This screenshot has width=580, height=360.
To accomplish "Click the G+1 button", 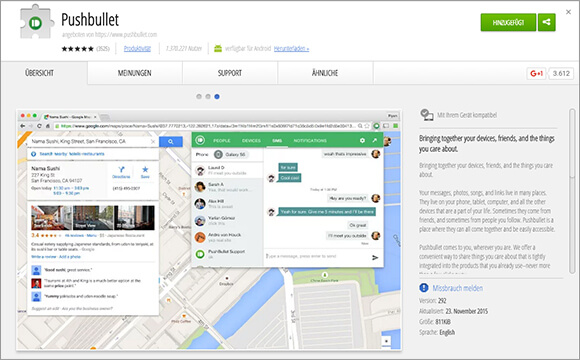I will pos(536,73).
